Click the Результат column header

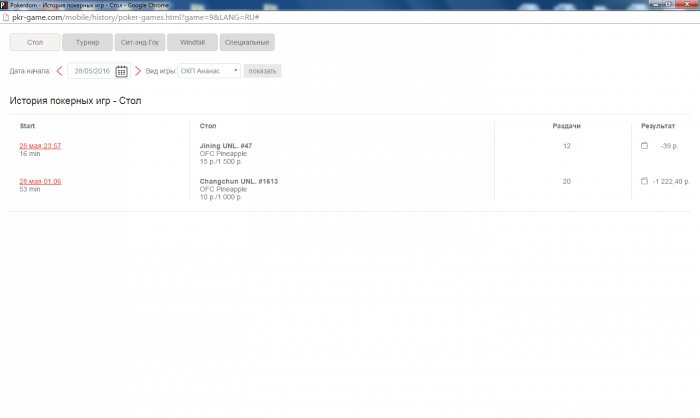tap(658, 126)
